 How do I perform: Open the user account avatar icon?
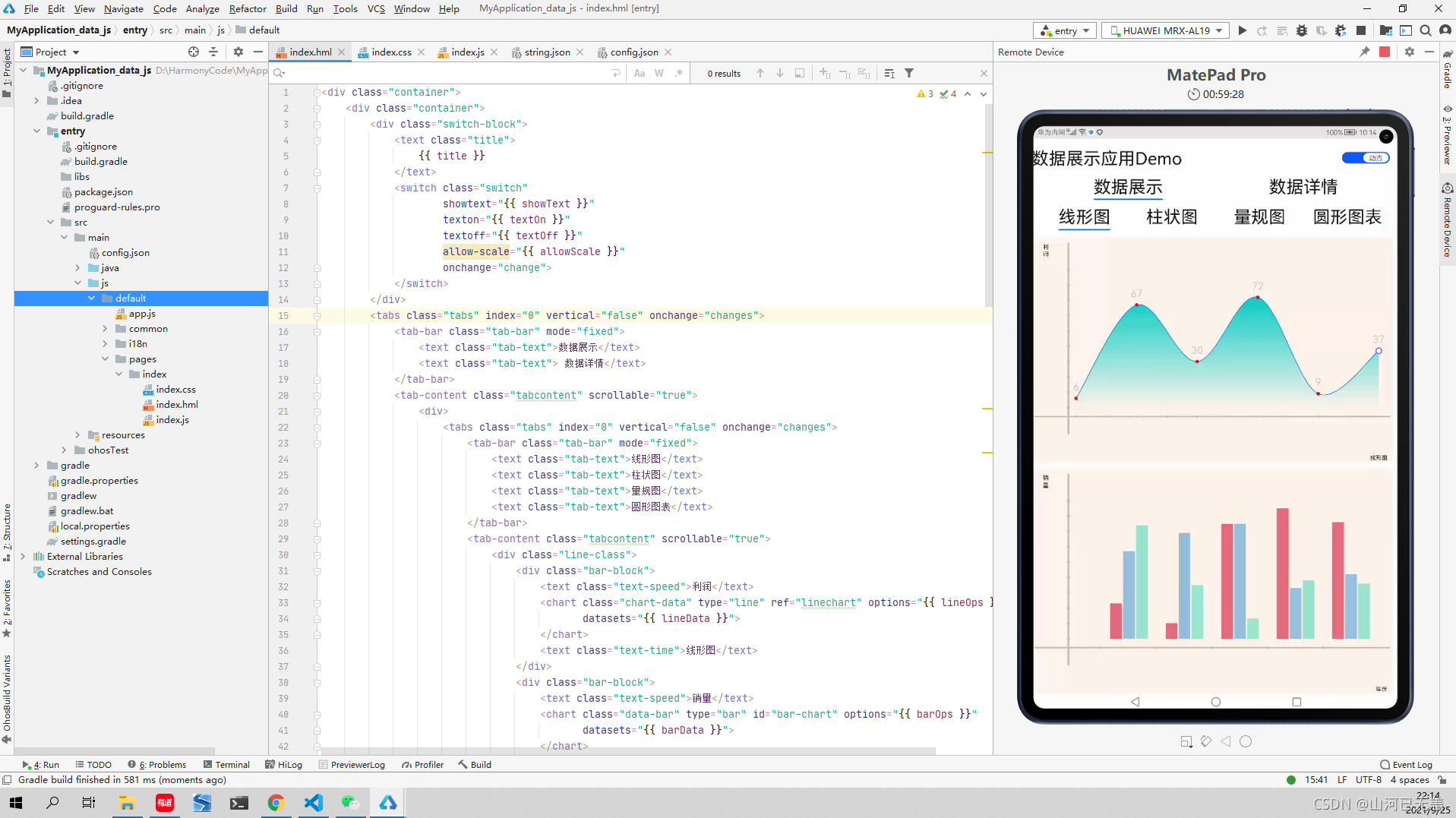click(1445, 30)
